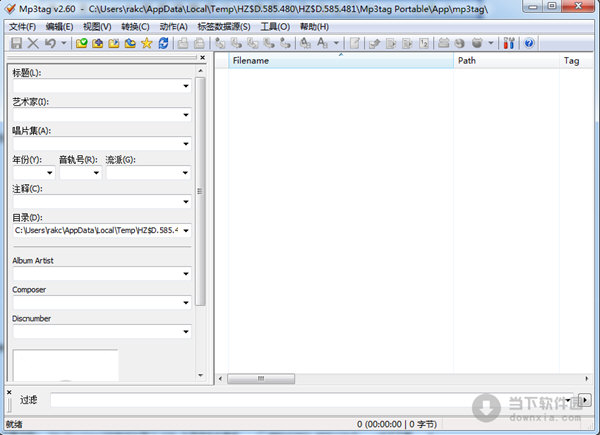Viewport: 600px width, 435px height.
Task: Expand the Discnumber dropdown
Action: click(x=186, y=331)
